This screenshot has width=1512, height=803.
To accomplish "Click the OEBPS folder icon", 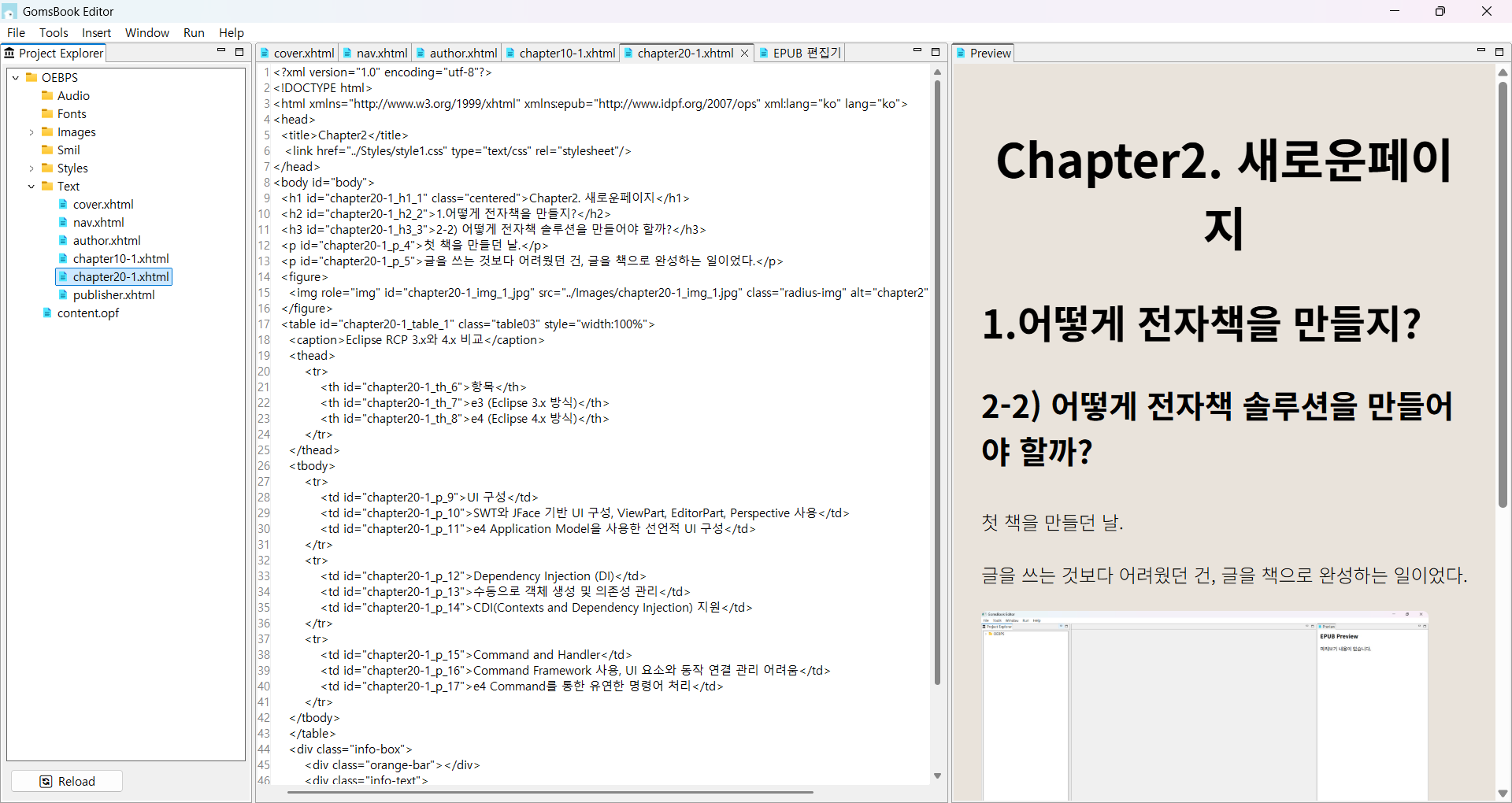I will click(x=31, y=77).
